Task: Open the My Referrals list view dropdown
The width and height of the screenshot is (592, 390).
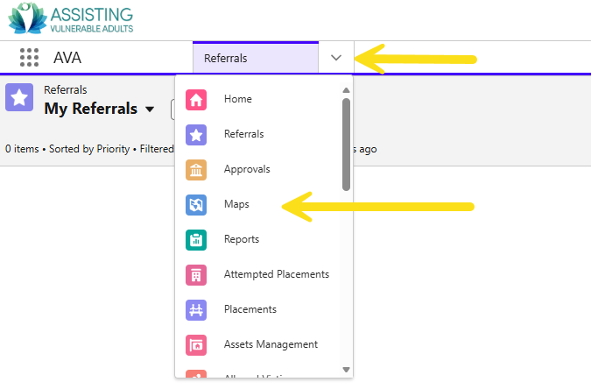Action: coord(150,109)
